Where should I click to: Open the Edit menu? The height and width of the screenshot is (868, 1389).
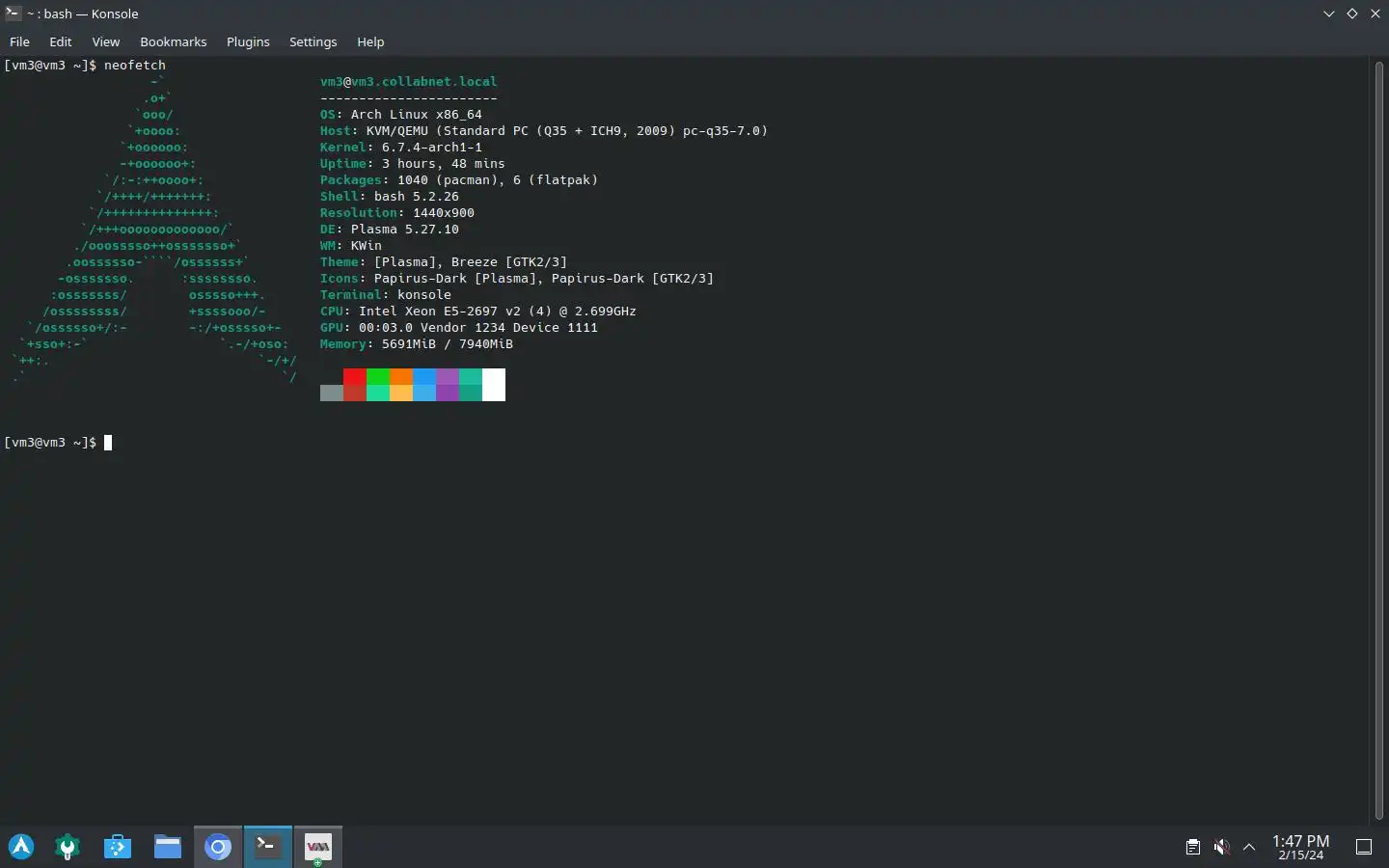pyautogui.click(x=61, y=41)
